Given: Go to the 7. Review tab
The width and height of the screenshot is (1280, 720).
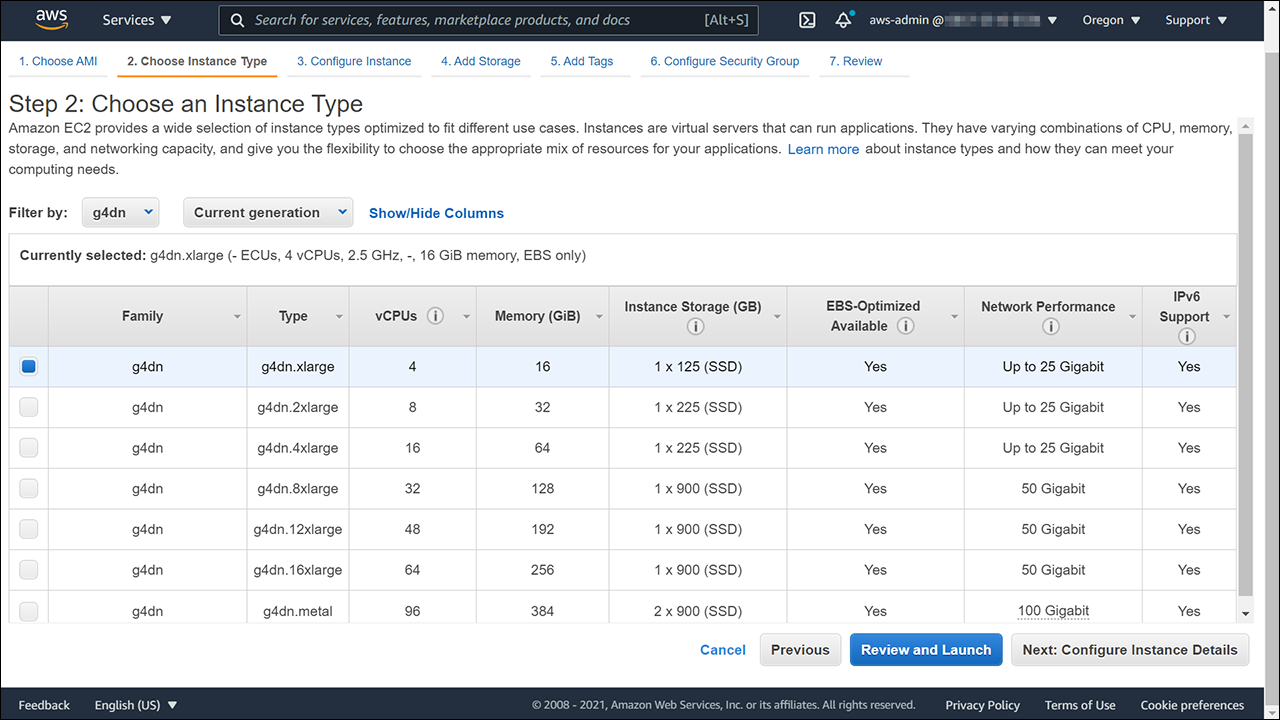Looking at the screenshot, I should [x=856, y=61].
